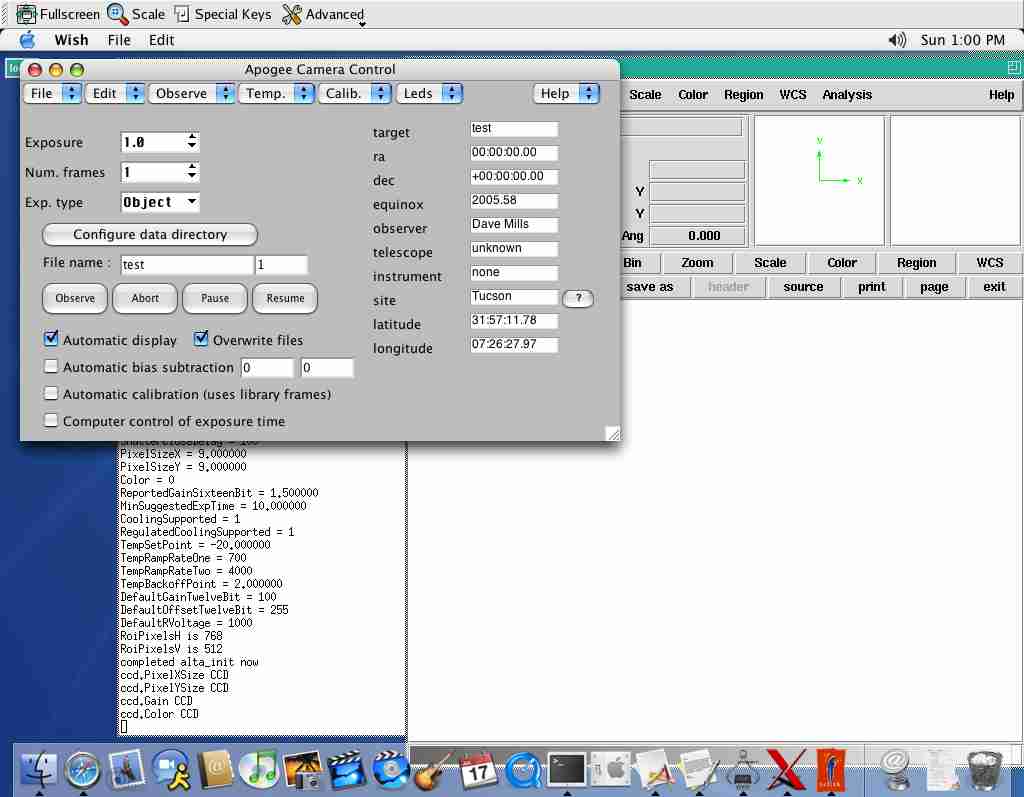The image size is (1024, 797).
Task: Enable Automatic calibration using library frames
Action: (51, 393)
